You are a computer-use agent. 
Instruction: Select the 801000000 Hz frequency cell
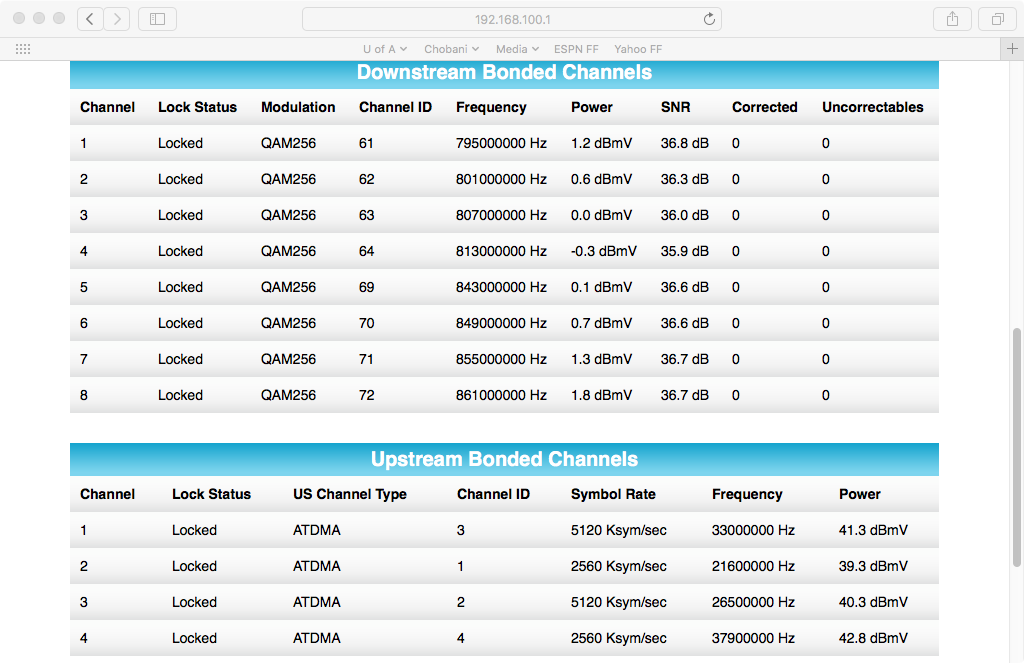click(x=501, y=179)
